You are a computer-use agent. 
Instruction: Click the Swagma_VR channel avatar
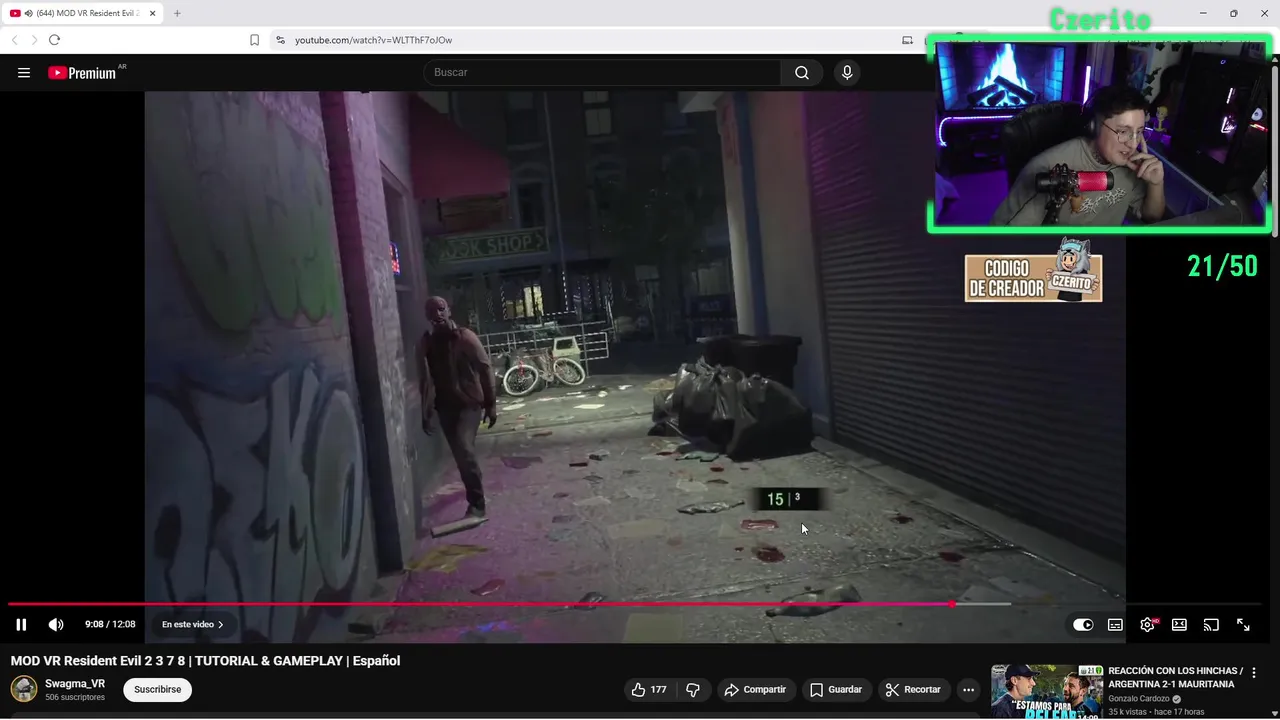[x=24, y=689]
